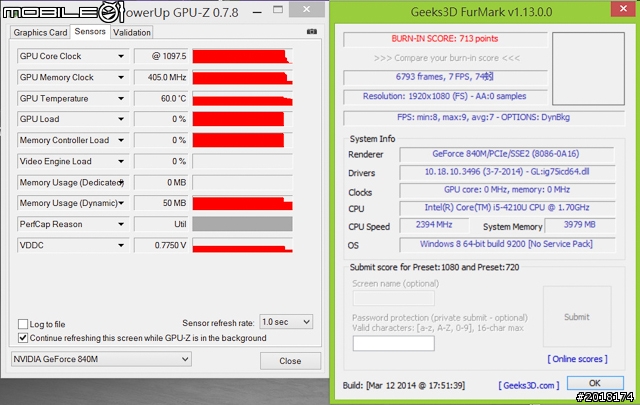
Task: Click the VDDC voltage graph
Action: coord(242,245)
